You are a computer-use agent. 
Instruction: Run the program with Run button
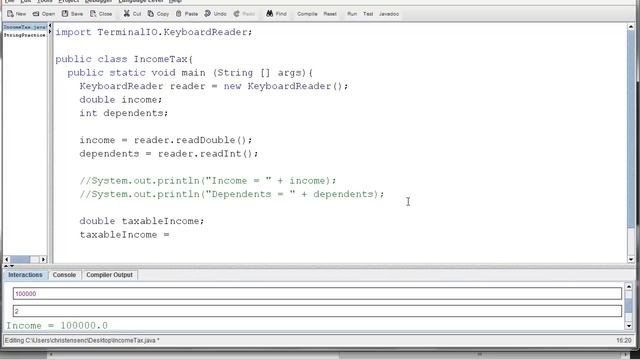pyautogui.click(x=352, y=14)
